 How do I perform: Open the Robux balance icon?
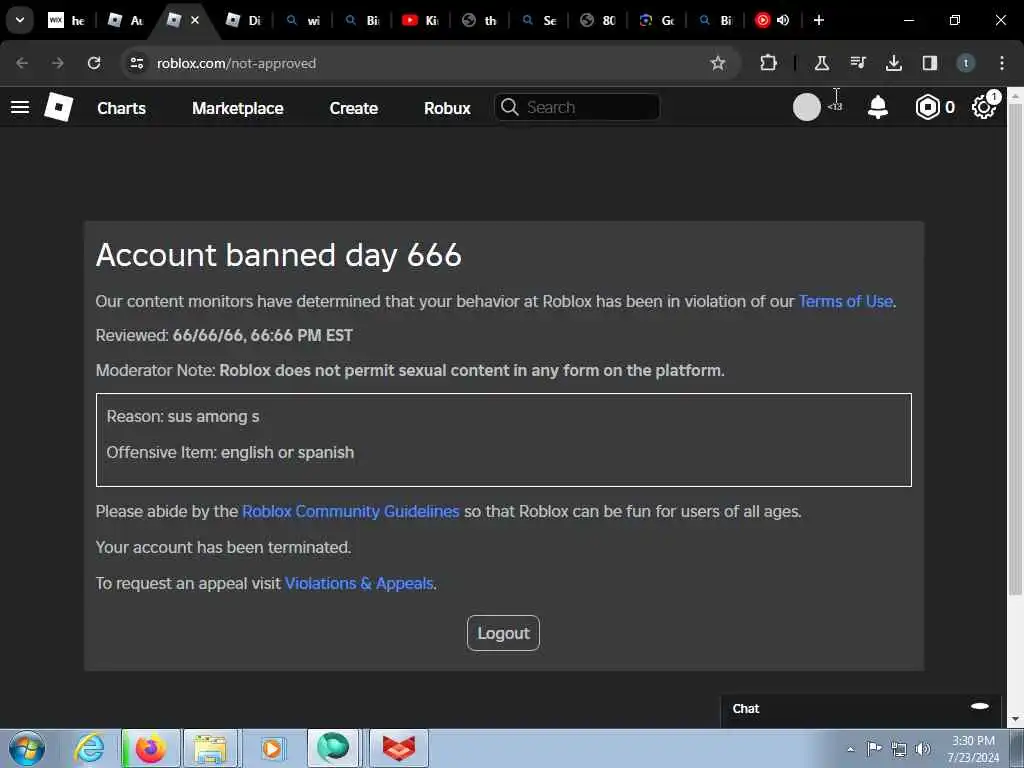927,107
